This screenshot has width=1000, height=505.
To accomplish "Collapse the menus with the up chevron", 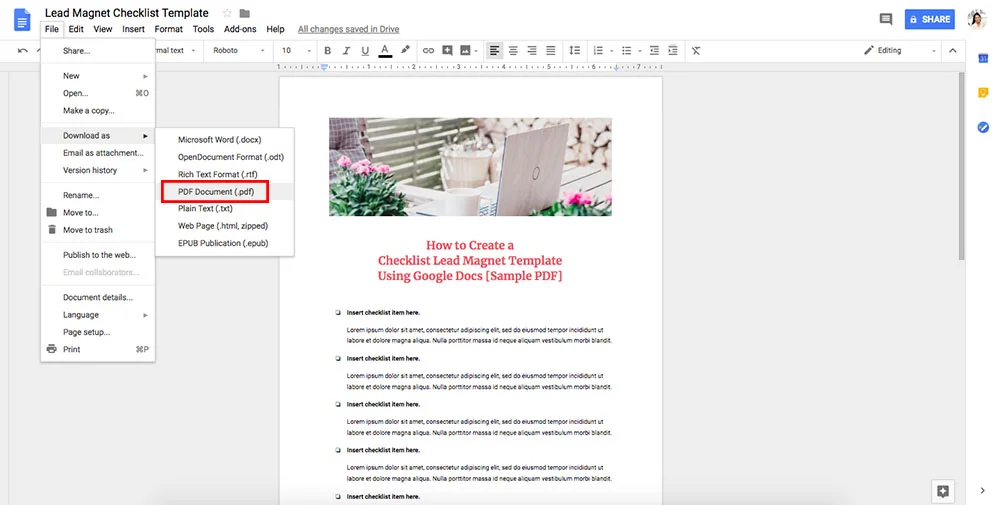I will (953, 50).
